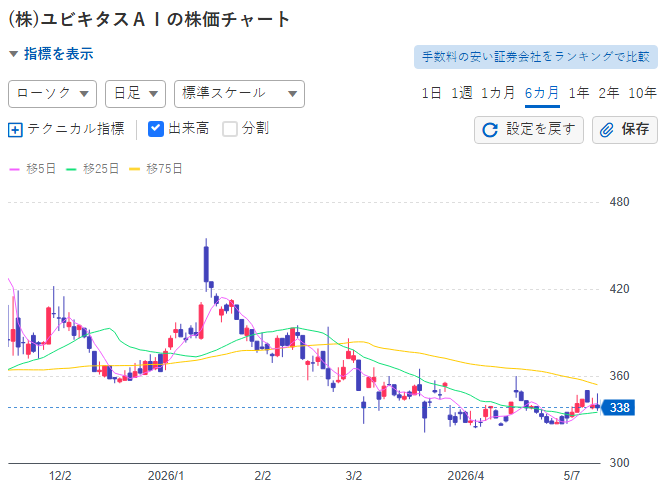Click the 360 price axis label
This screenshot has height=490, width=666.
pyautogui.click(x=619, y=376)
